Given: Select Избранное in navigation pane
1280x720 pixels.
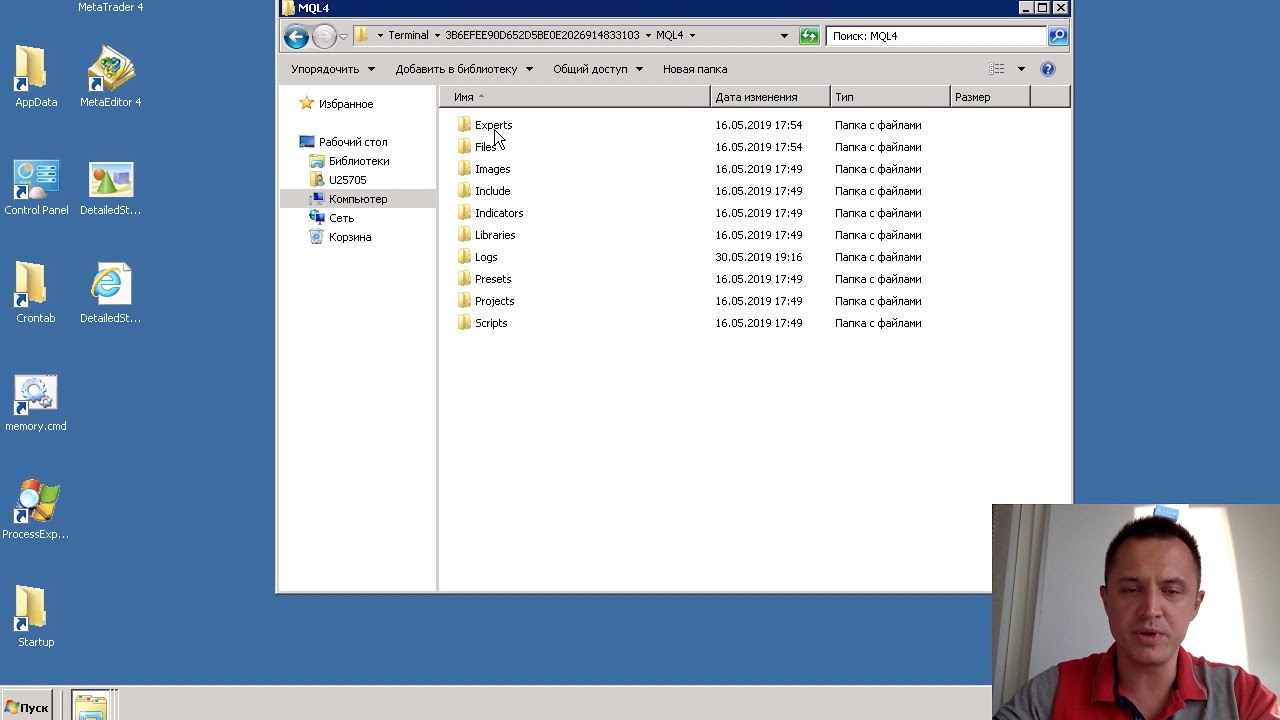Looking at the screenshot, I should tap(346, 104).
